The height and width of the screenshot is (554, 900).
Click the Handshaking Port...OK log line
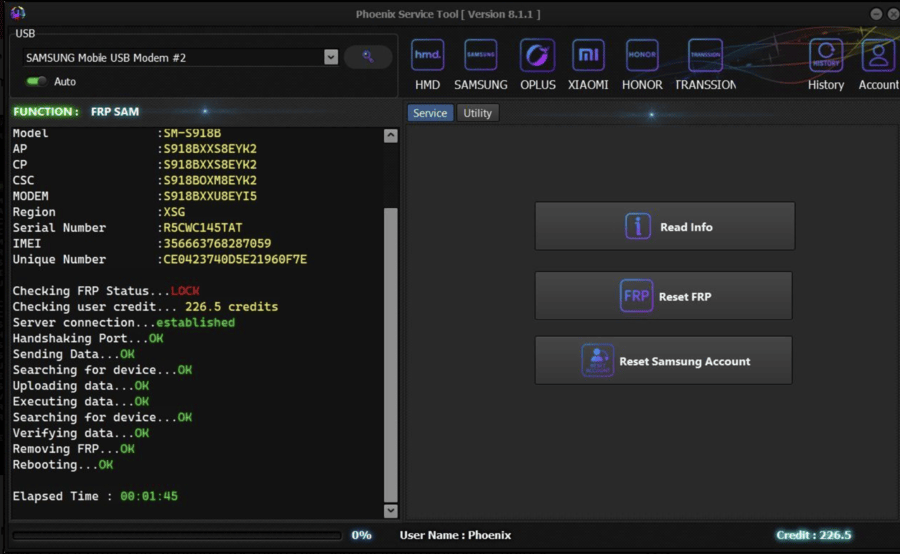88,338
